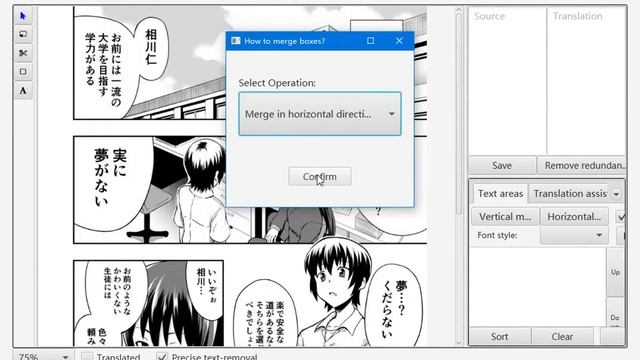Switch to the Text areas tab
Image resolution: width=640 pixels, height=360 pixels.
500,193
